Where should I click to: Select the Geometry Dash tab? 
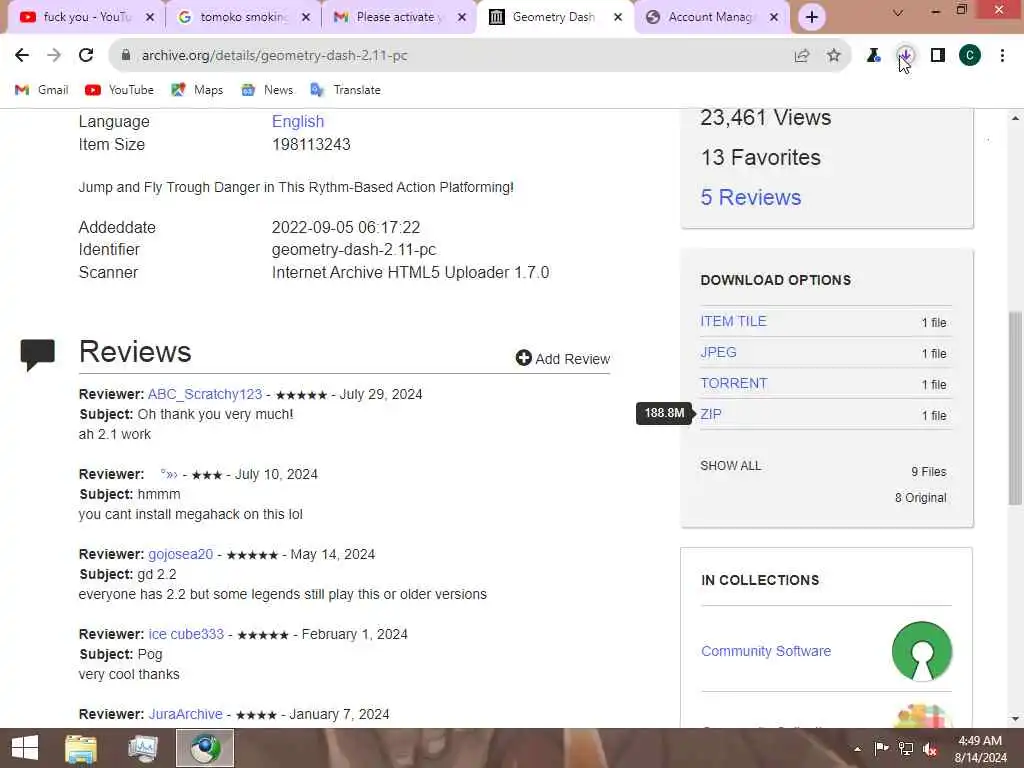coord(554,17)
